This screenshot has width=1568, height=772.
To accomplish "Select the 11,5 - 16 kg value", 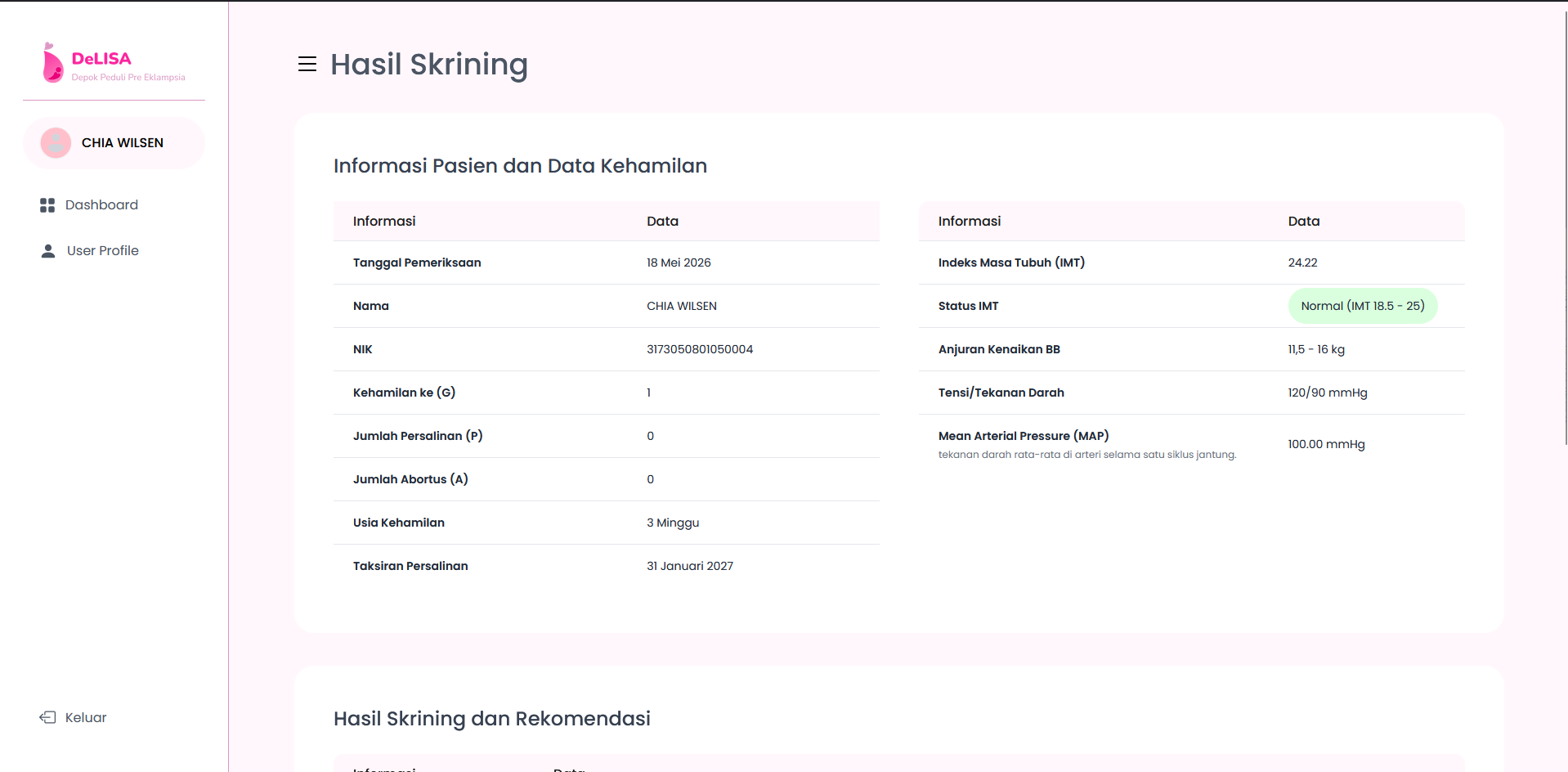I will pos(1316,349).
